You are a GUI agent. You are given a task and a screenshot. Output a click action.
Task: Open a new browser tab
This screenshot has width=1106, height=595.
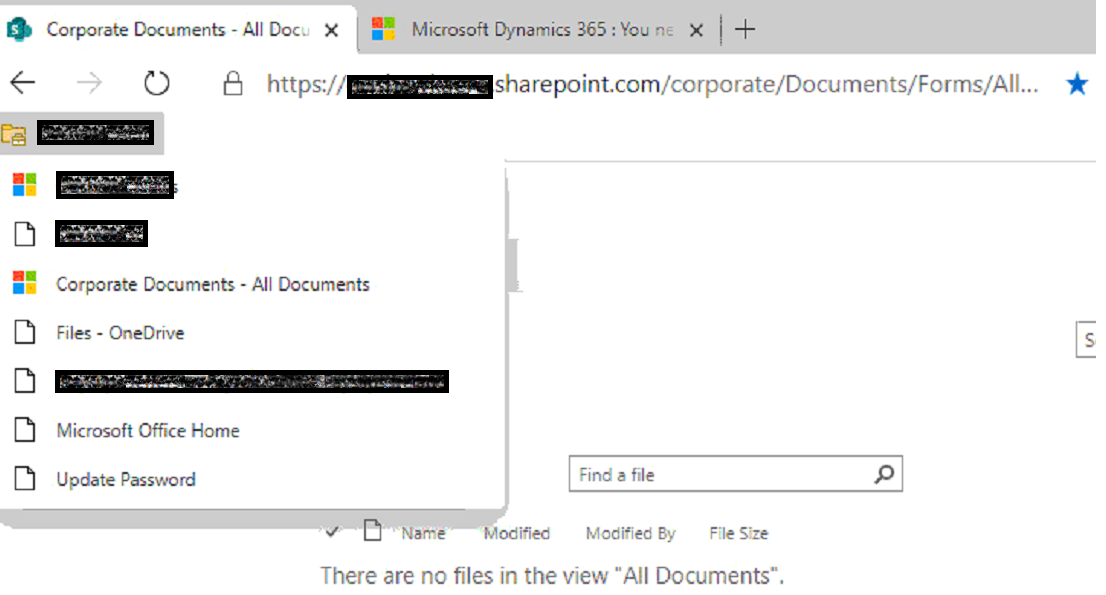point(745,30)
